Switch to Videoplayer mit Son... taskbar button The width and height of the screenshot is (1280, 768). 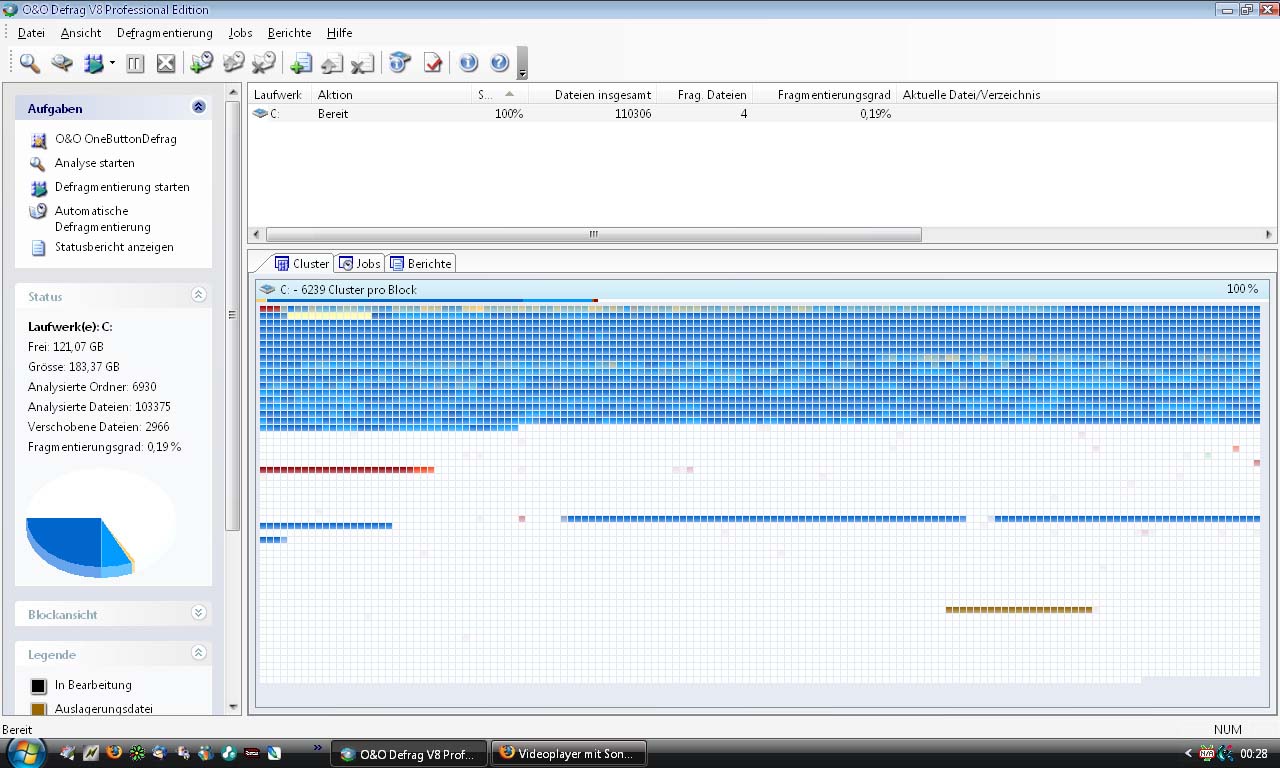click(x=569, y=754)
